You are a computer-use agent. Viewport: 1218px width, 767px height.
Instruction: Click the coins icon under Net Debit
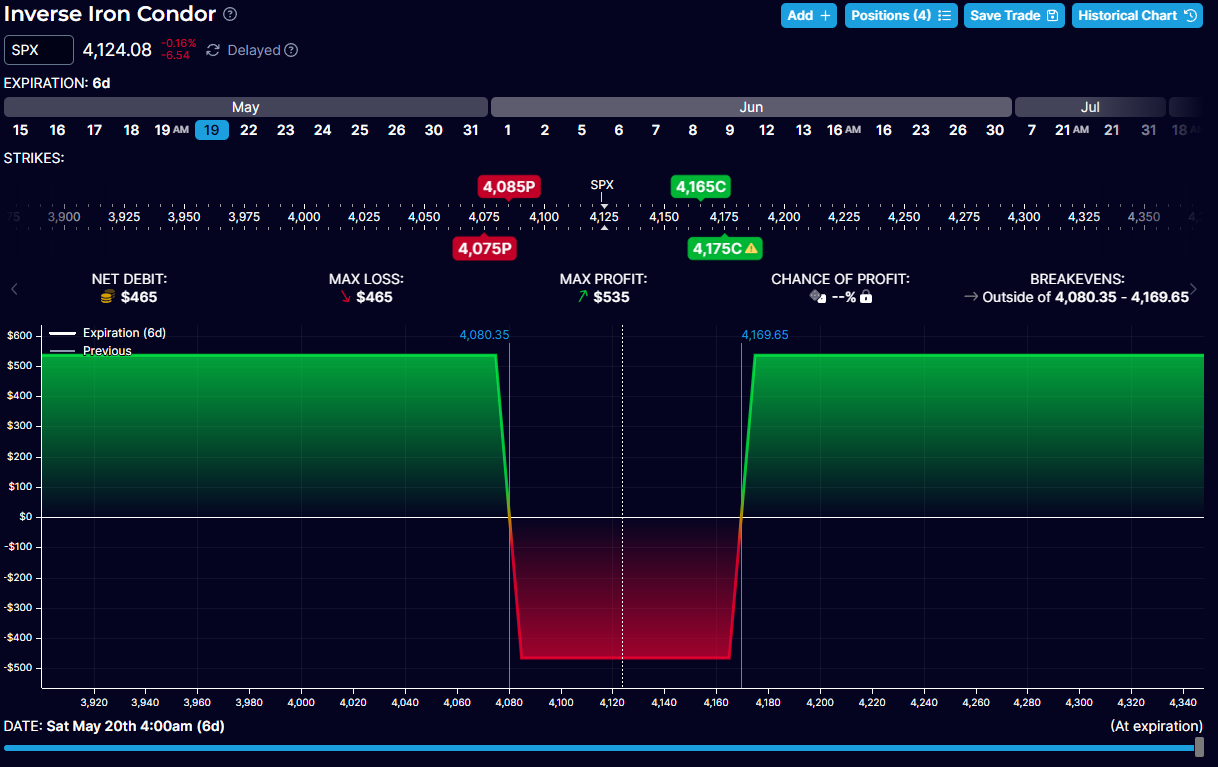pyautogui.click(x=108, y=297)
